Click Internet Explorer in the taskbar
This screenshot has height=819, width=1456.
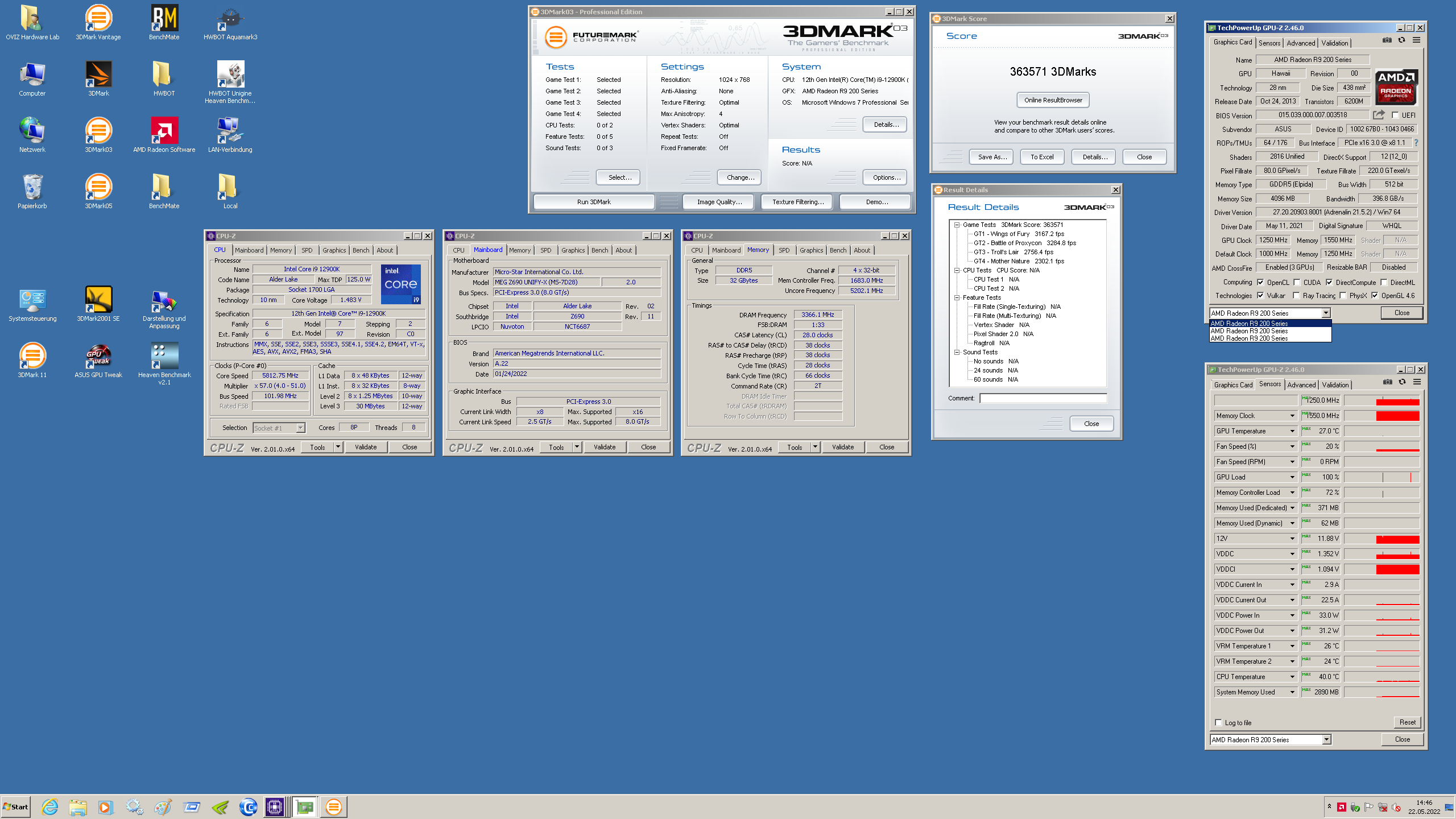(50, 806)
